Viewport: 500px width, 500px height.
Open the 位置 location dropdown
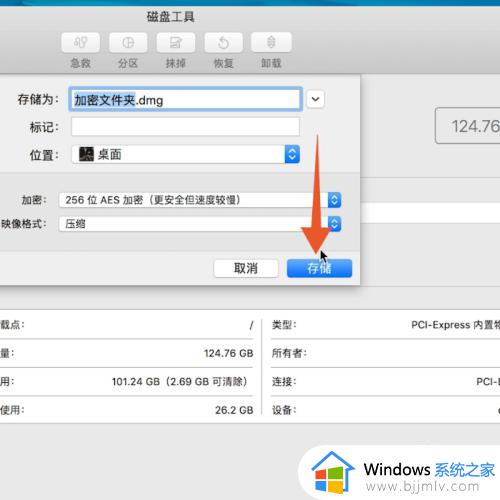[x=186, y=154]
